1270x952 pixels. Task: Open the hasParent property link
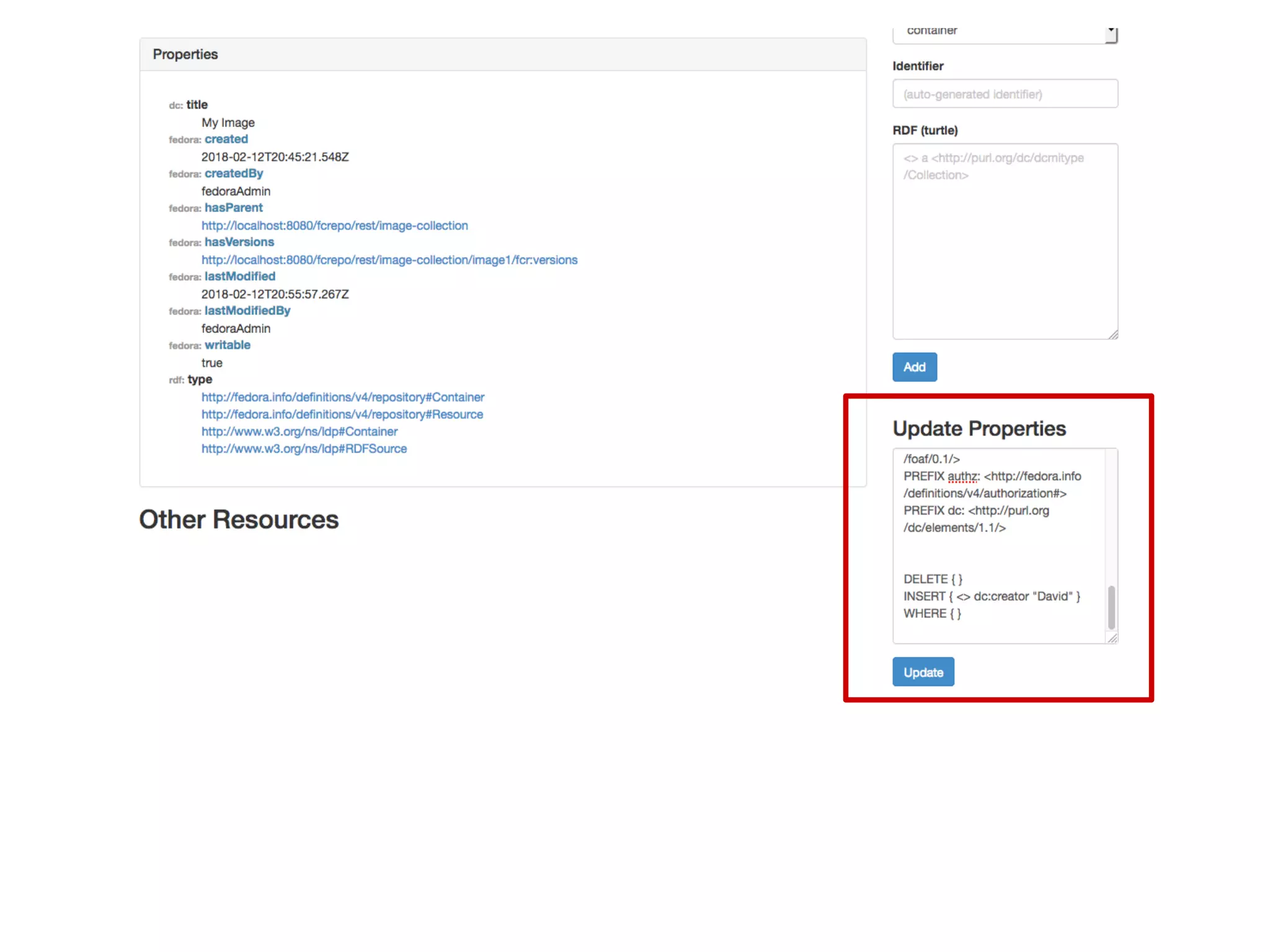pyautogui.click(x=234, y=208)
